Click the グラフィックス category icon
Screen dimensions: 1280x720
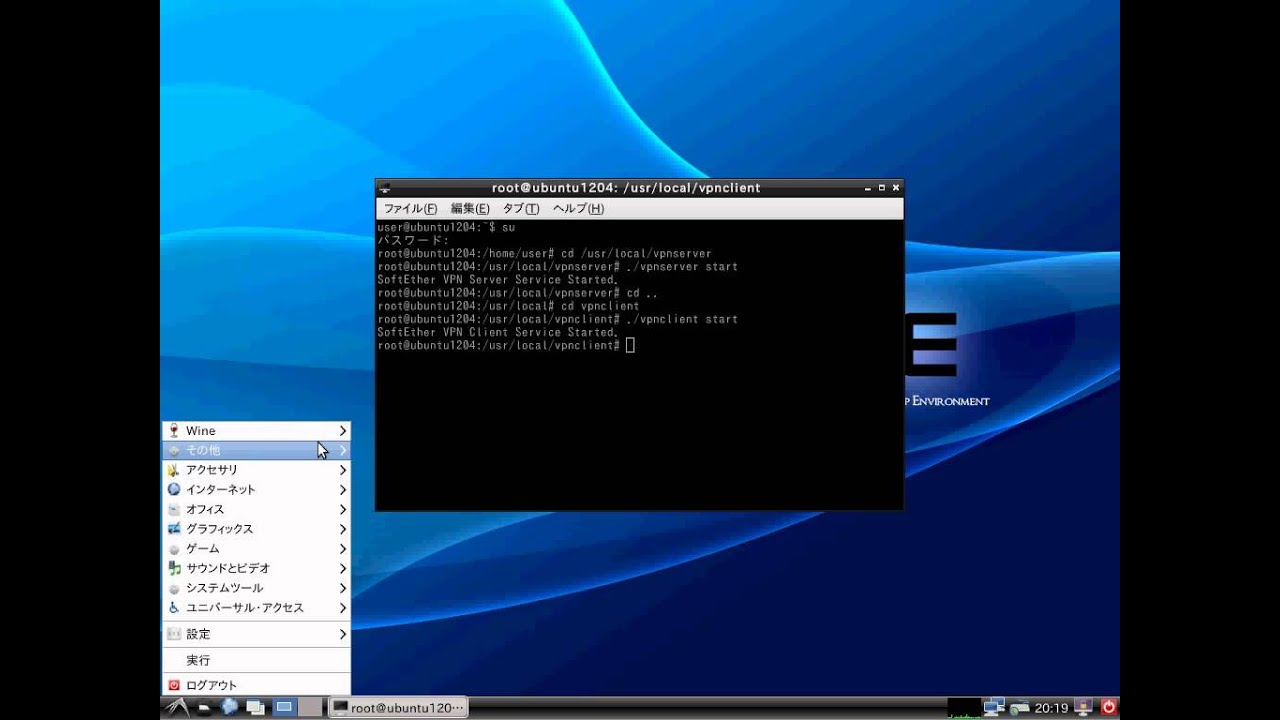pos(174,529)
